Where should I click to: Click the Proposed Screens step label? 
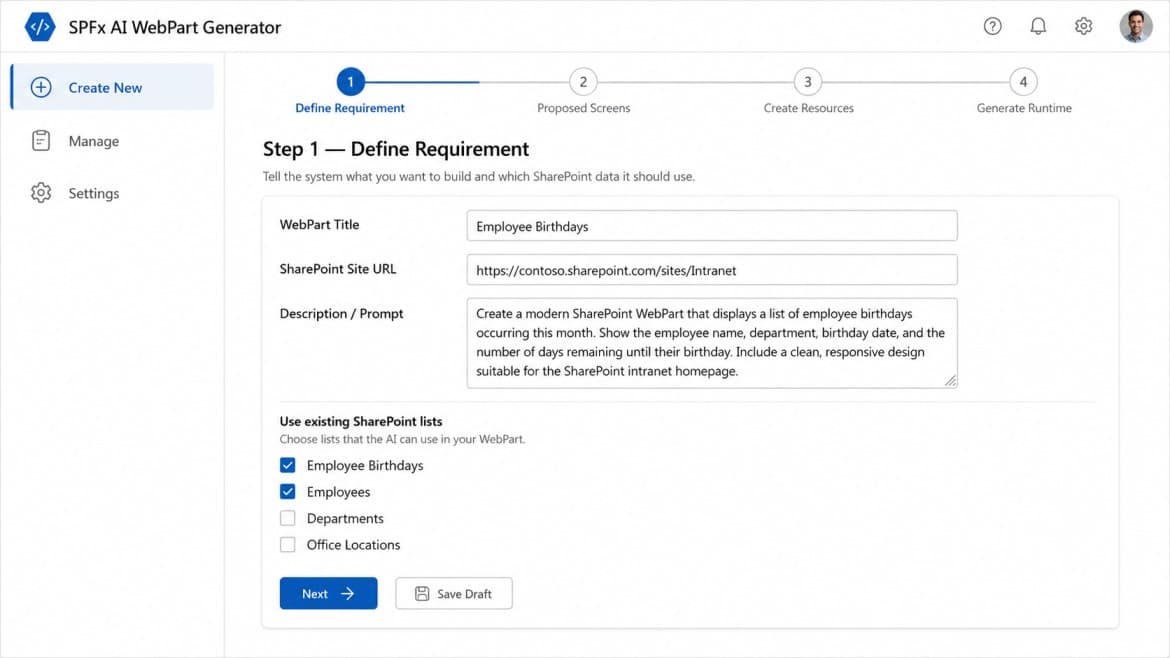[584, 108]
